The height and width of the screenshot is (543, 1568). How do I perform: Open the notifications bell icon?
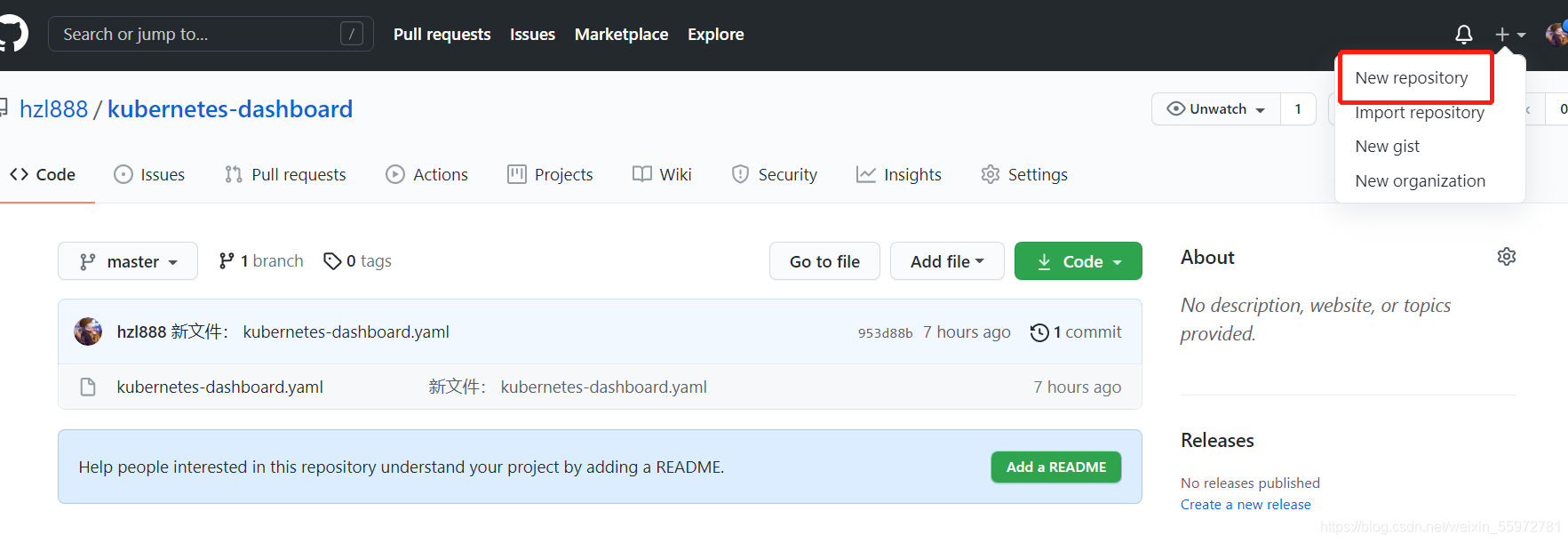click(1463, 35)
